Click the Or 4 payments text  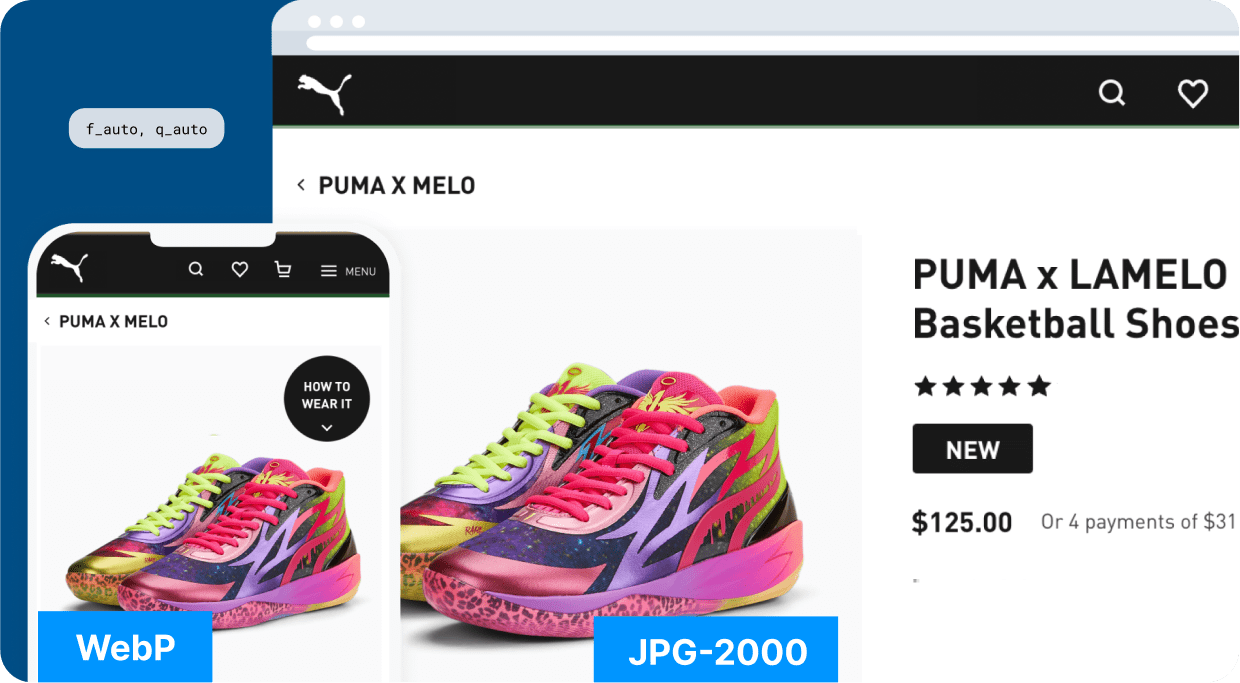pos(1138,522)
